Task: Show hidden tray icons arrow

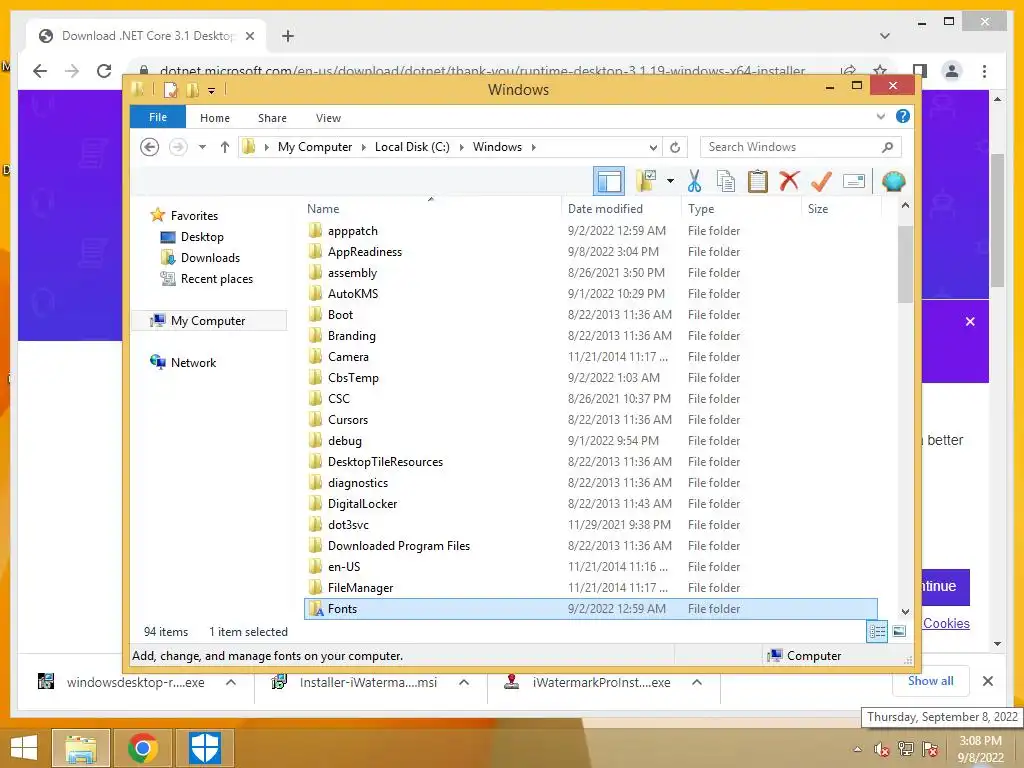Action: [x=857, y=749]
